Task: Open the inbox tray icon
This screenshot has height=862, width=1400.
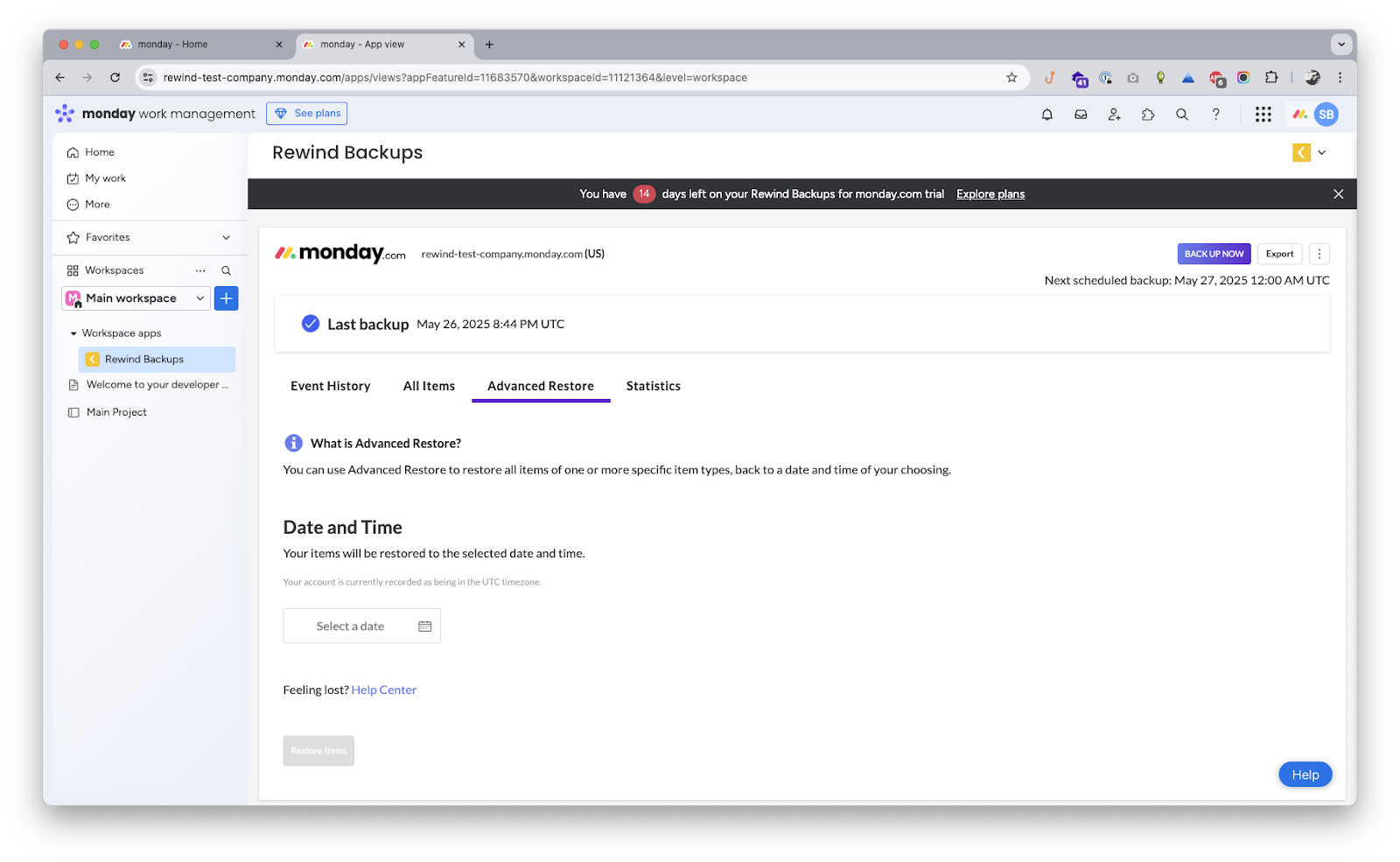Action: point(1081,114)
